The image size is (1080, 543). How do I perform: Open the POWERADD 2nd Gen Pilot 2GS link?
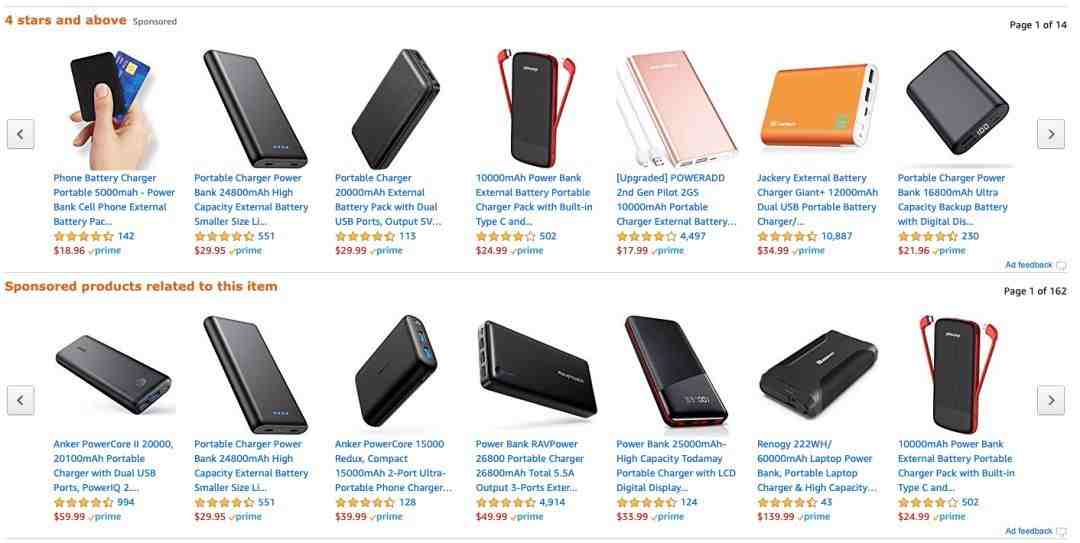point(676,200)
